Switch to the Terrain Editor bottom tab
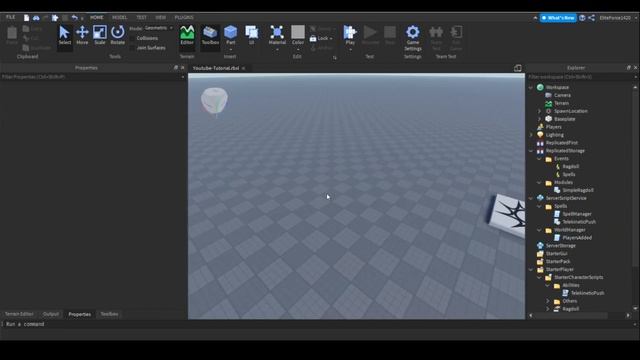 pos(19,314)
